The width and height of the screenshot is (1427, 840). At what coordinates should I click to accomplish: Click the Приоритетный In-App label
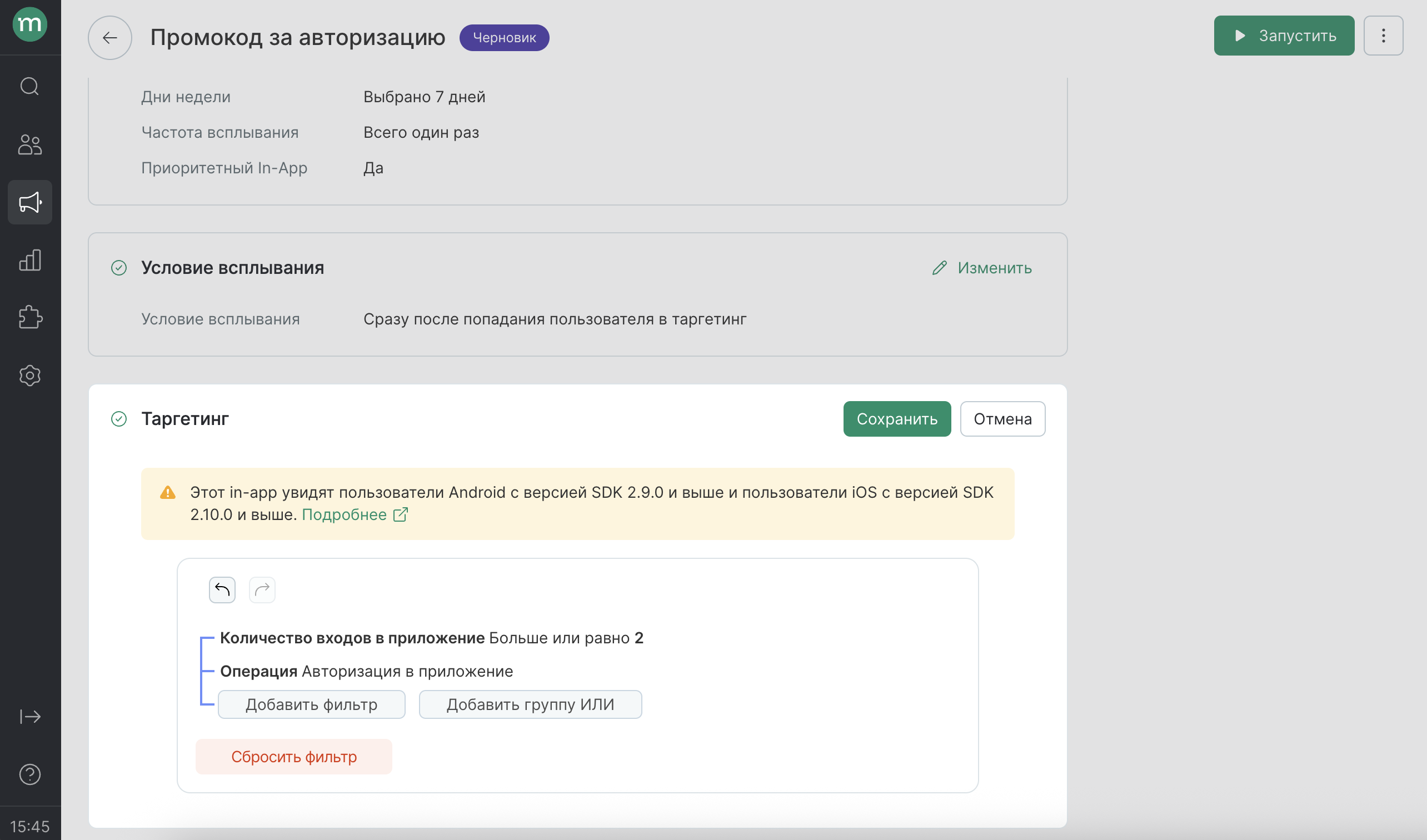224,168
